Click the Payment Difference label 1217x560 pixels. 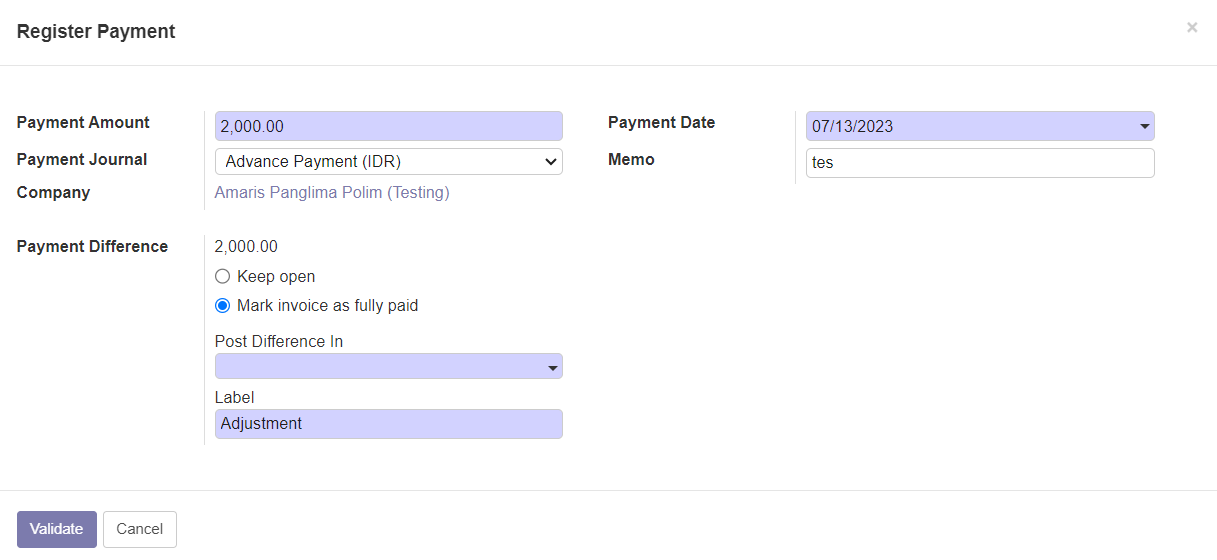point(92,247)
